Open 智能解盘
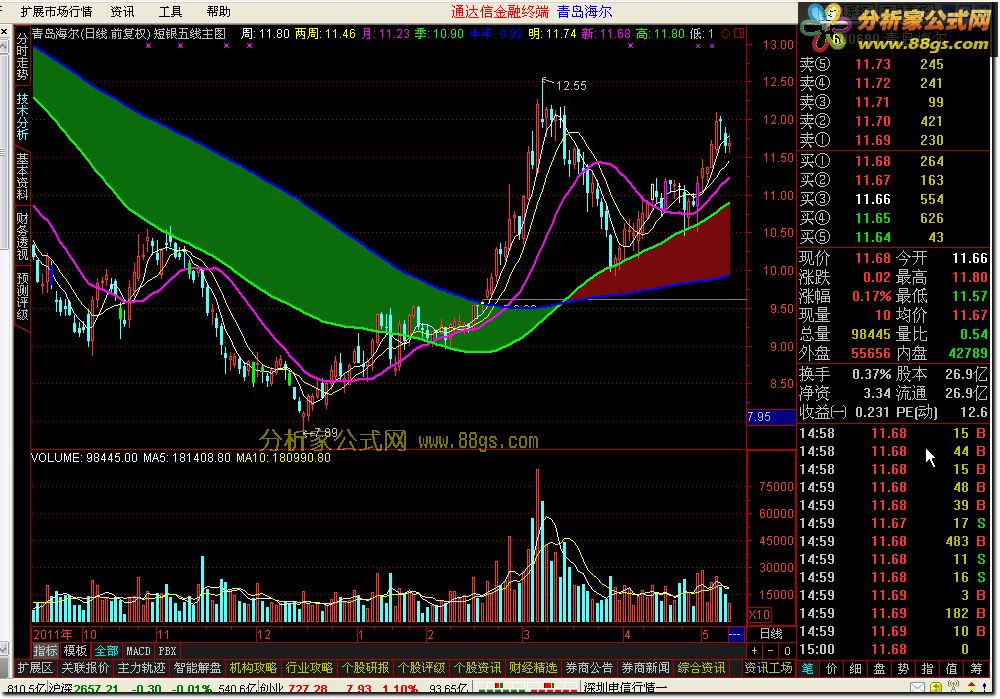 [x=197, y=668]
